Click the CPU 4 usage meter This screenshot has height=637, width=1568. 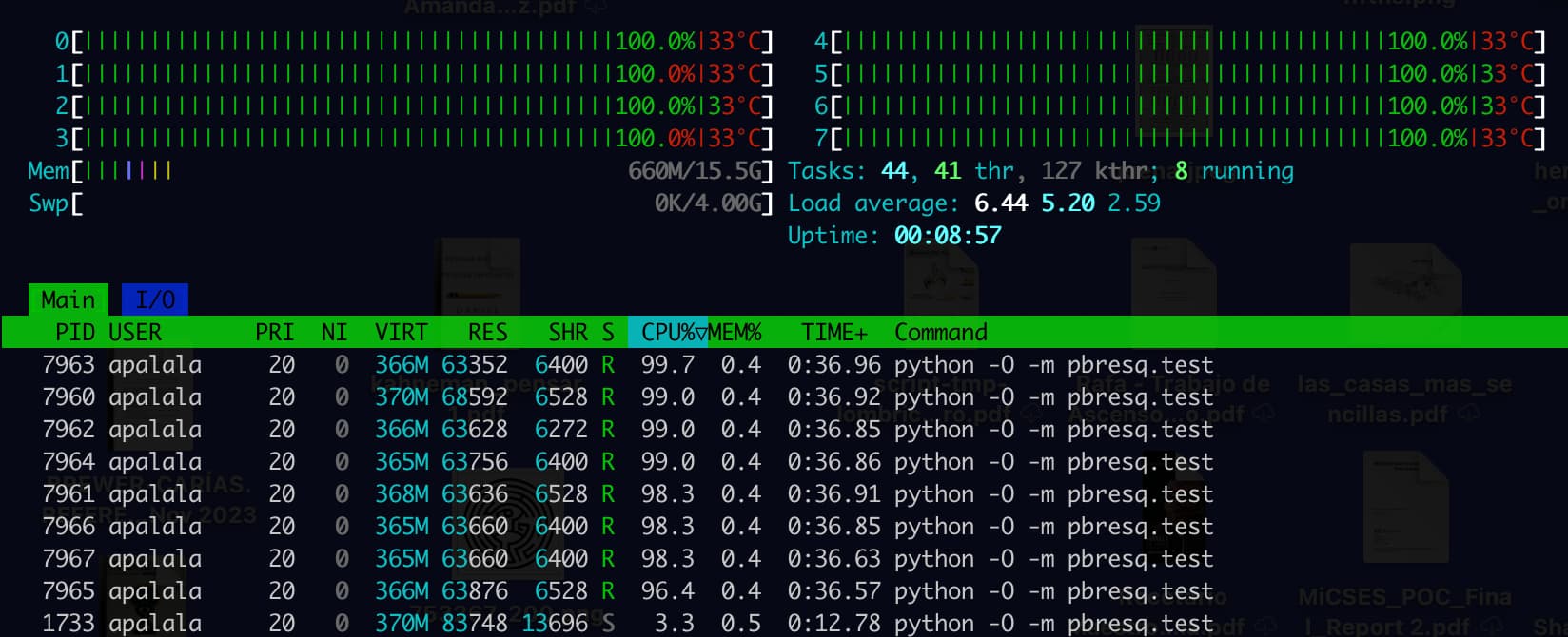(x=1180, y=42)
